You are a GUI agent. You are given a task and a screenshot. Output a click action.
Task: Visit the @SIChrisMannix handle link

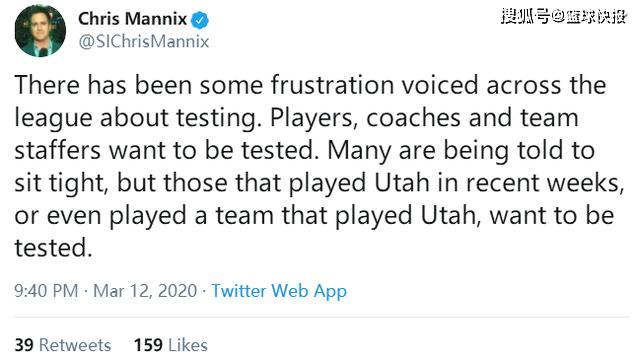[x=144, y=42]
